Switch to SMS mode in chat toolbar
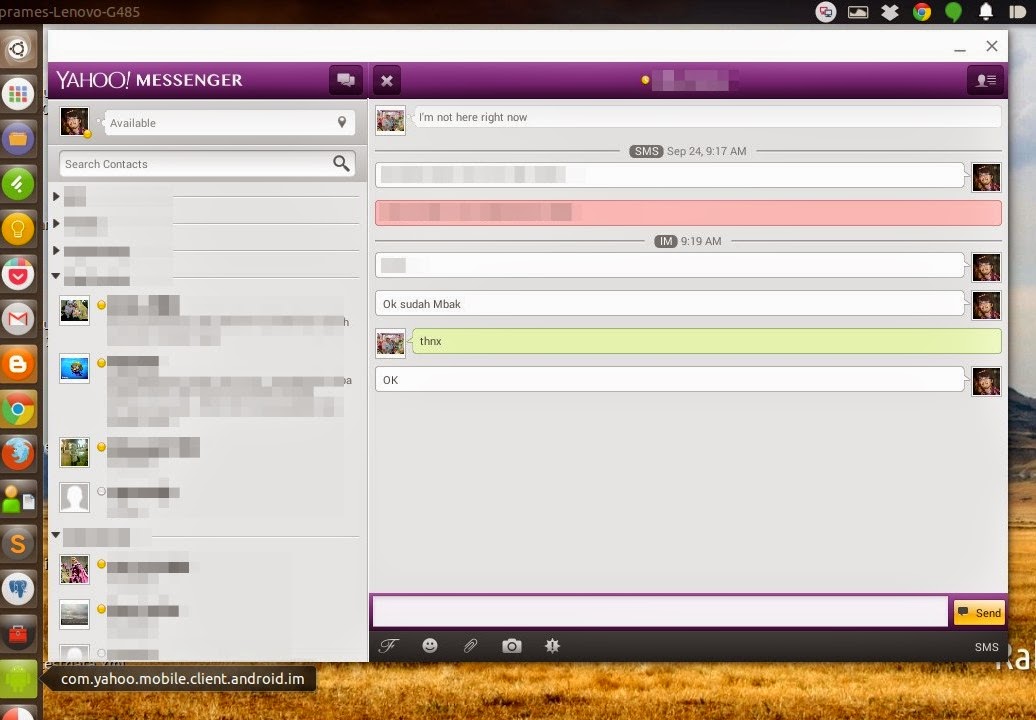 (986, 647)
